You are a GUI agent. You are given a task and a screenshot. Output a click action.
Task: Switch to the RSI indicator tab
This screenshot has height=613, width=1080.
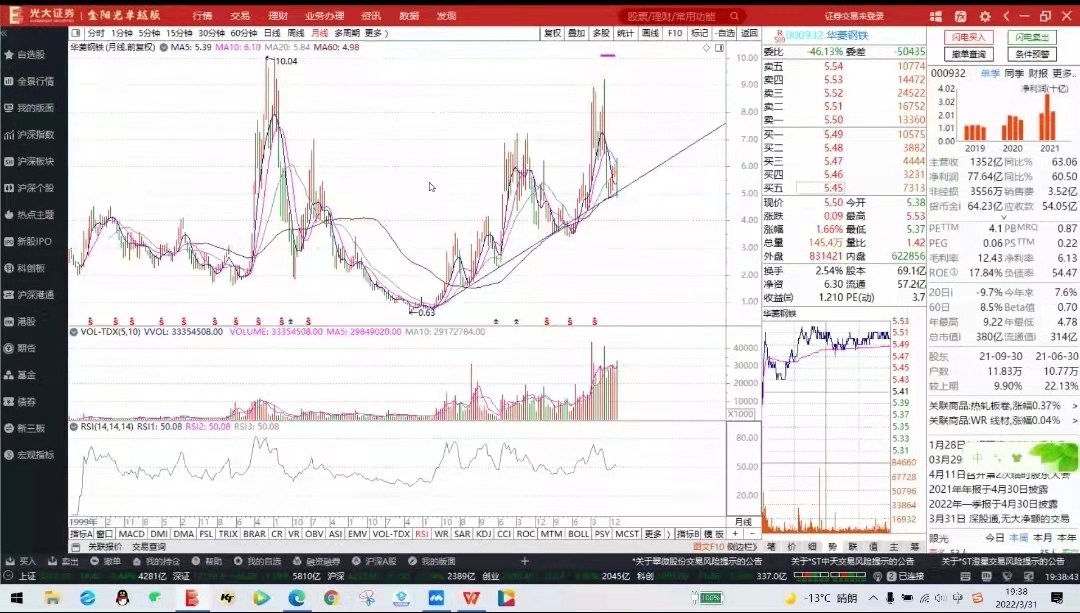[422, 534]
